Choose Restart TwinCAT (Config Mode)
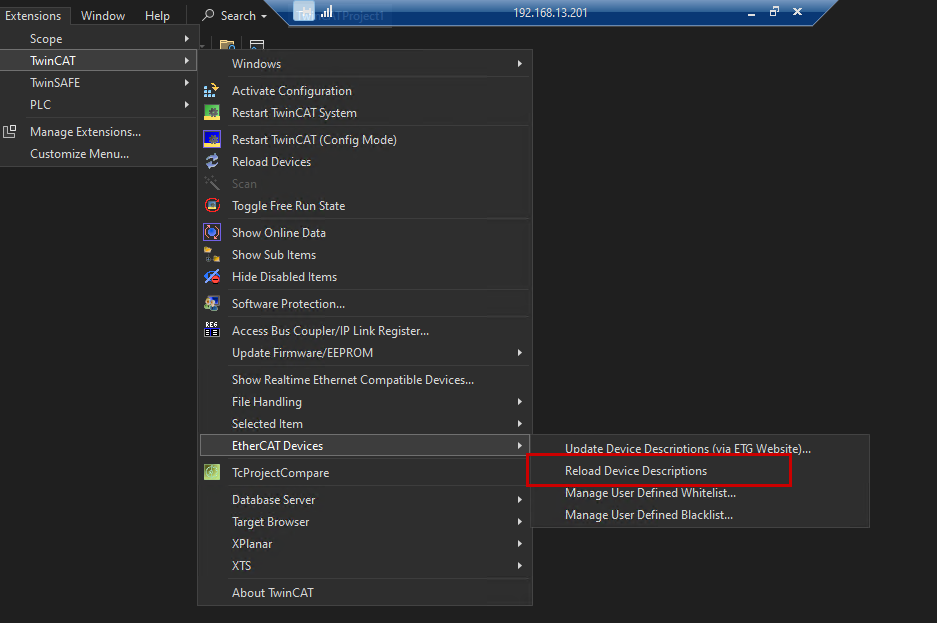 [365, 140]
